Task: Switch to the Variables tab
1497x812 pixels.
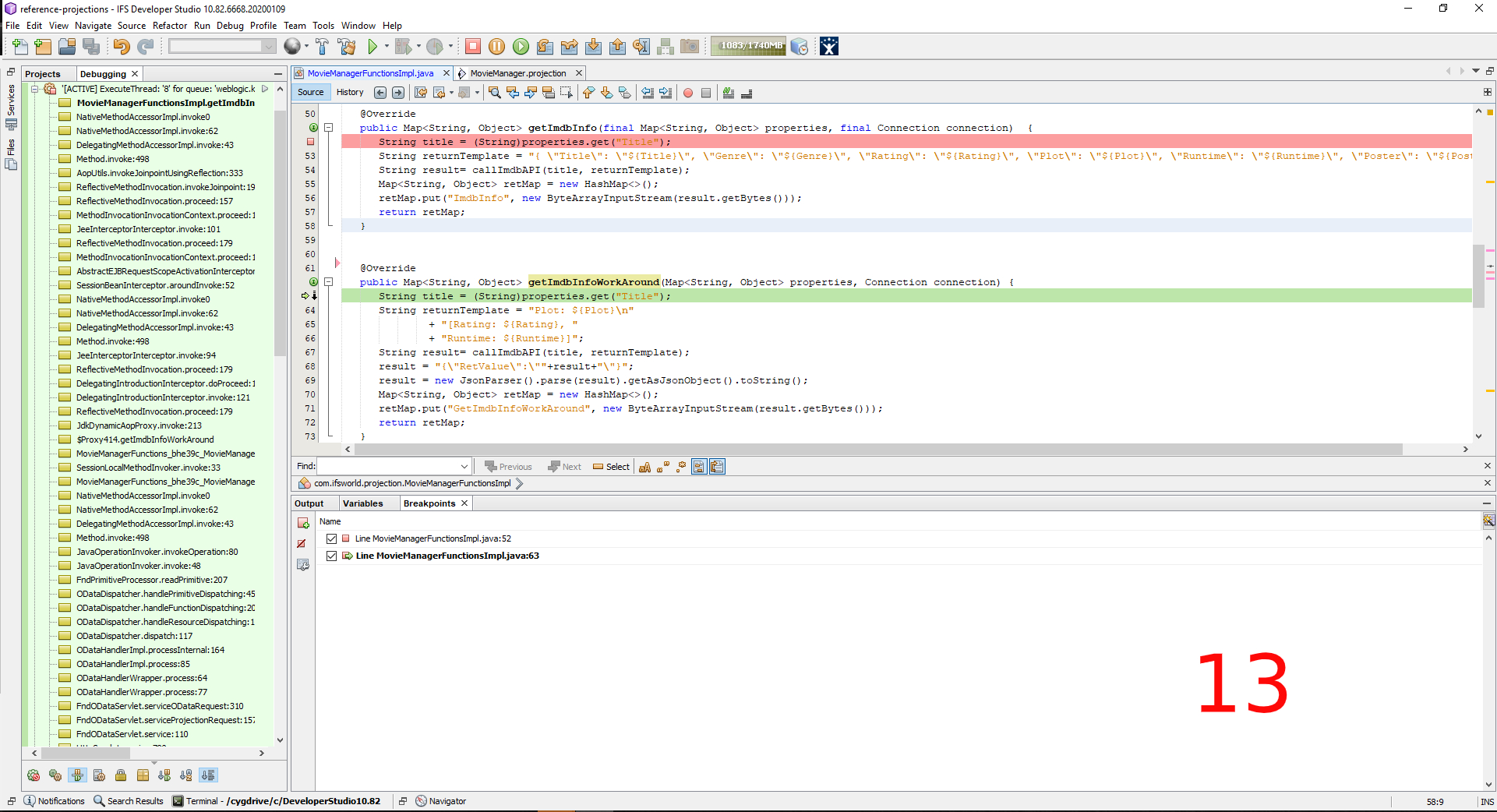Action: [x=362, y=503]
